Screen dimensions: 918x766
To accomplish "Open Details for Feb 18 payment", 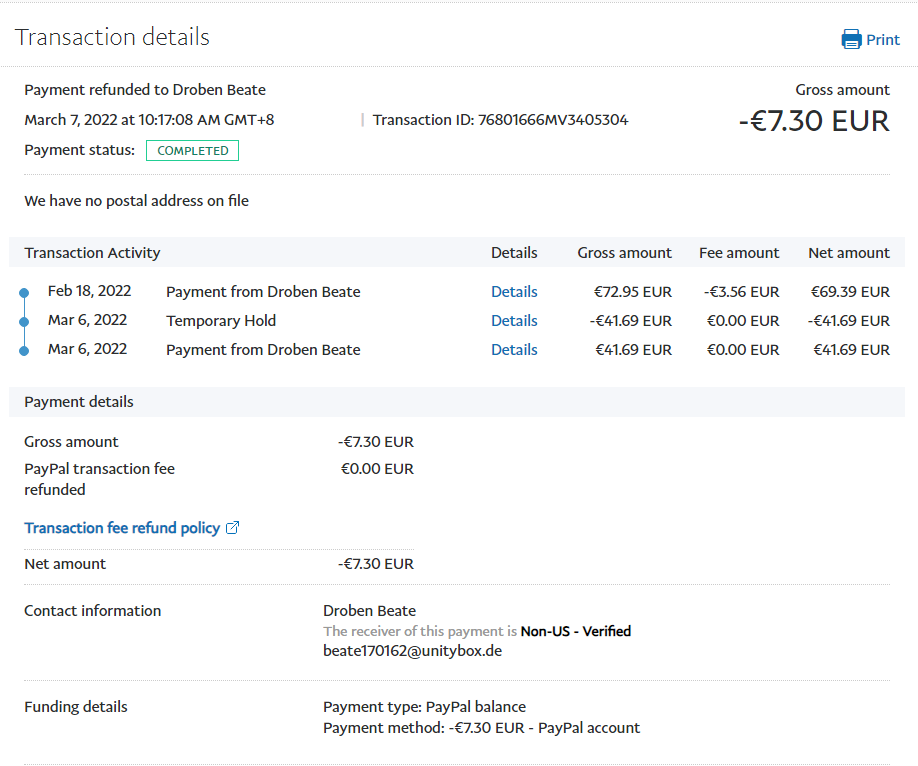I will click(x=514, y=292).
